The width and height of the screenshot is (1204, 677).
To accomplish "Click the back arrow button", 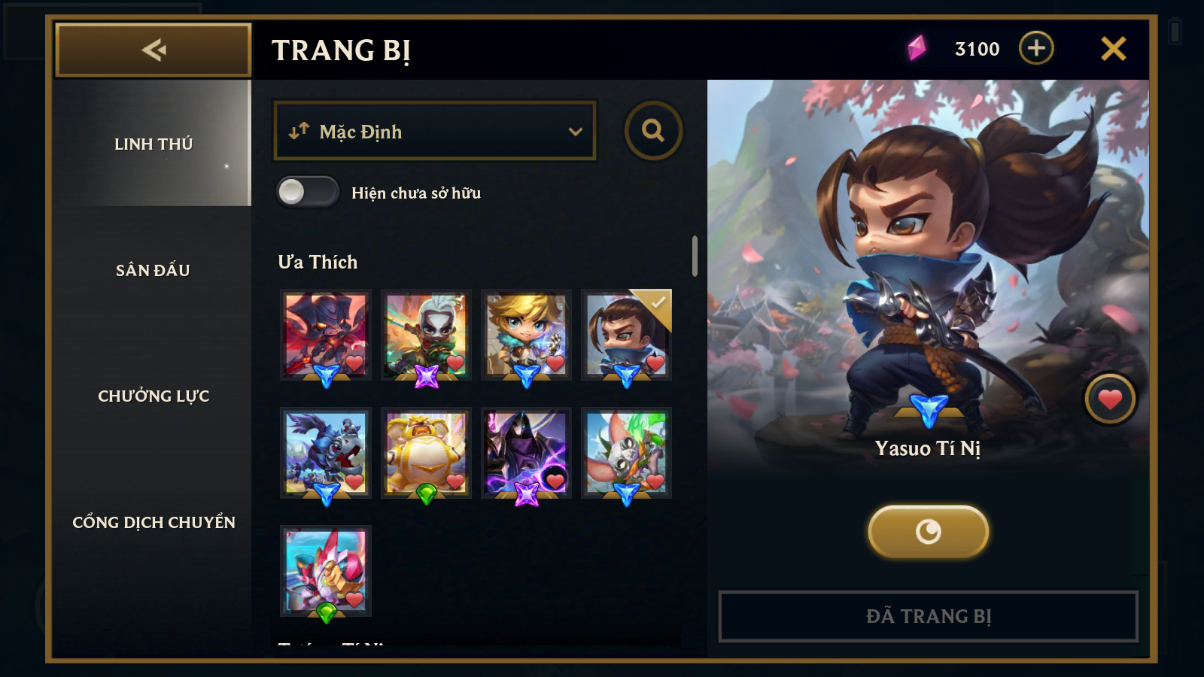I will point(153,50).
